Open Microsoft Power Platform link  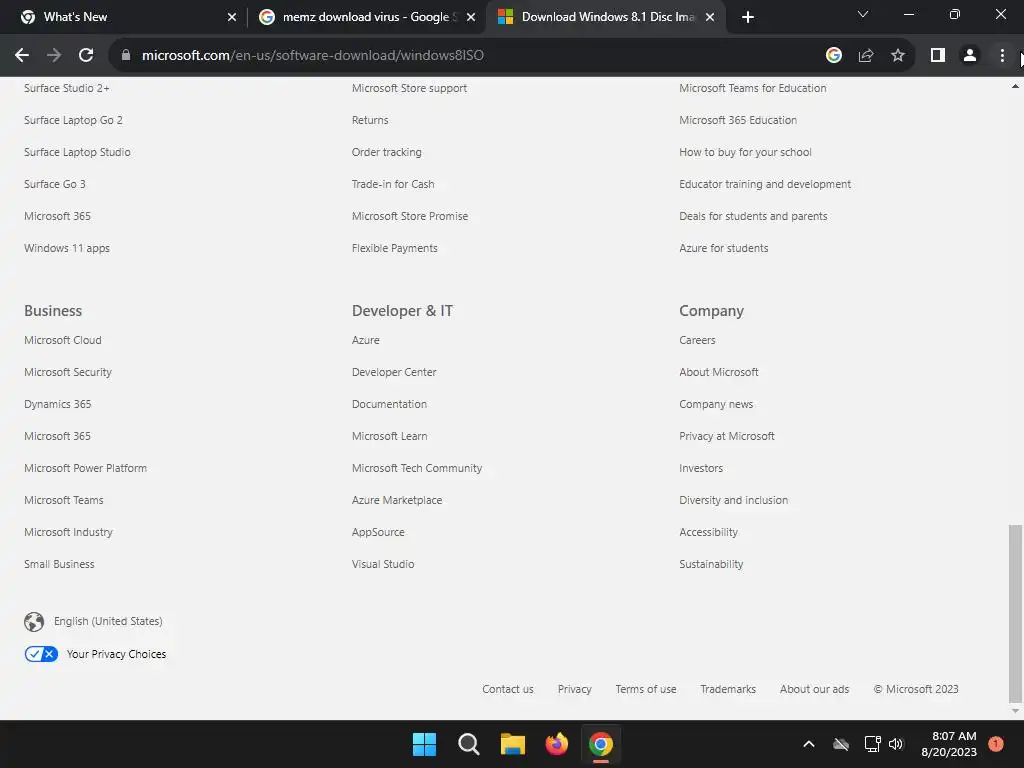point(86,468)
